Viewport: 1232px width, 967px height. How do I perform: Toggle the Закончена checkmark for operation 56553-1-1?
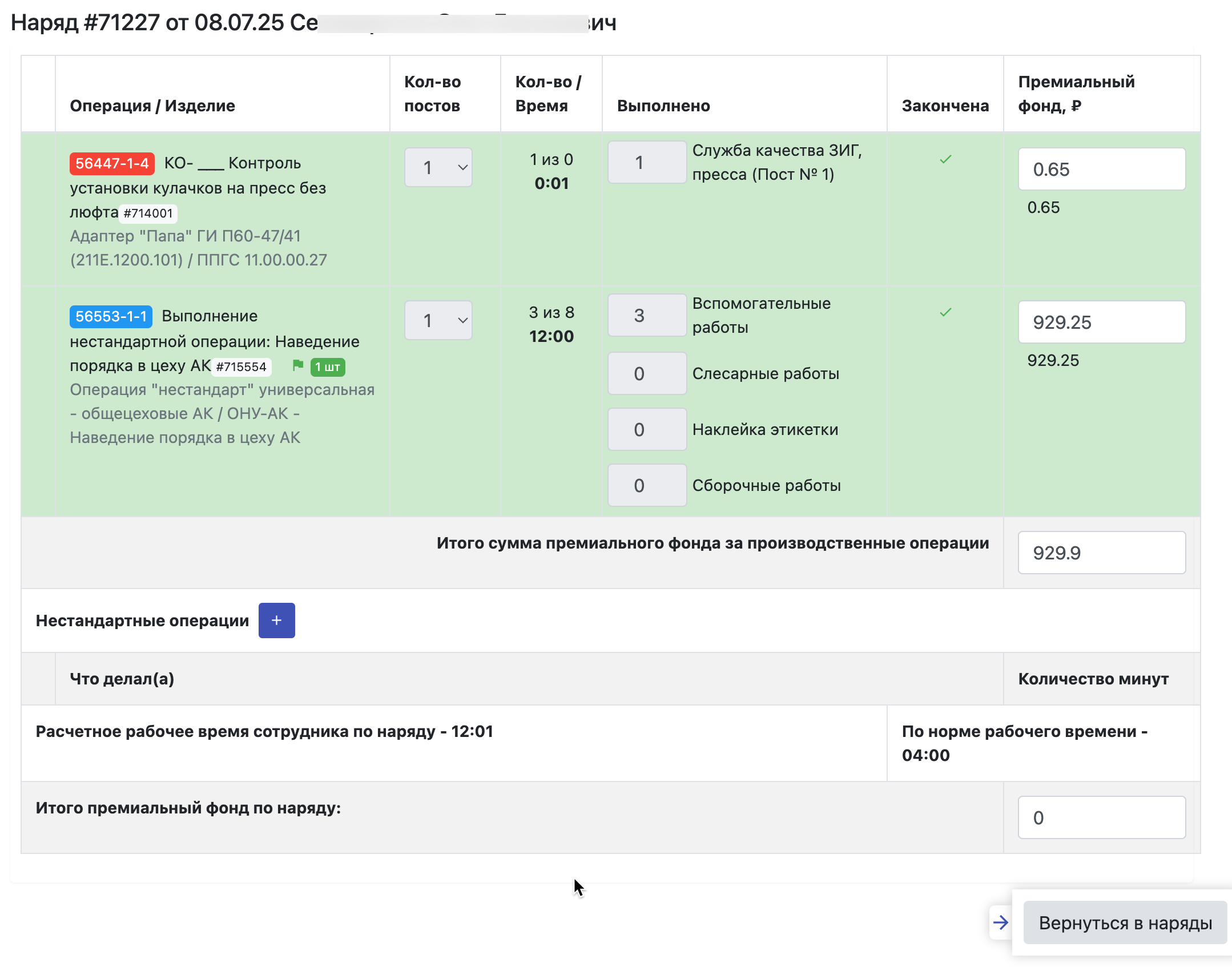(945, 312)
